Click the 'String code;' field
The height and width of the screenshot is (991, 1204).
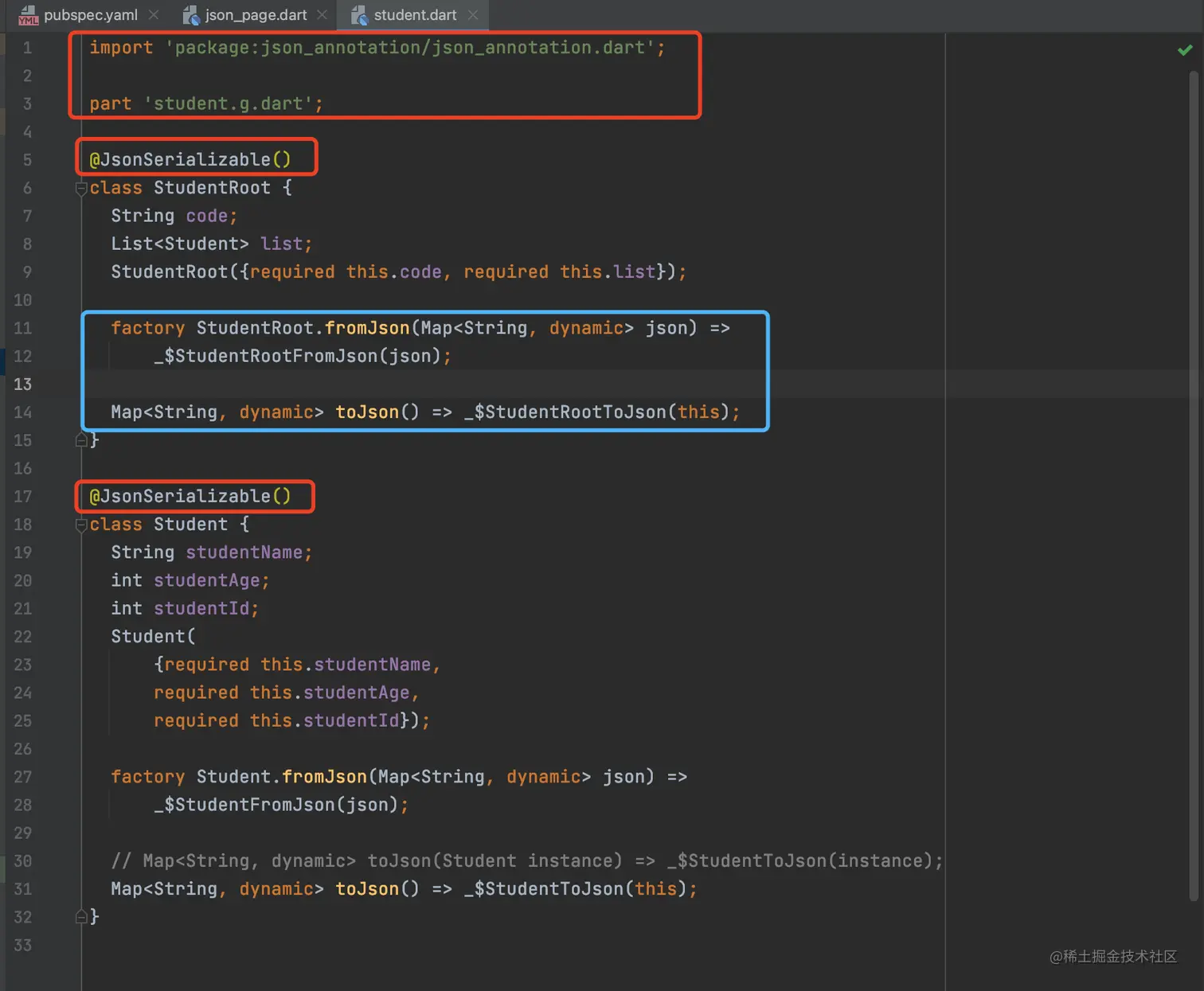(174, 216)
